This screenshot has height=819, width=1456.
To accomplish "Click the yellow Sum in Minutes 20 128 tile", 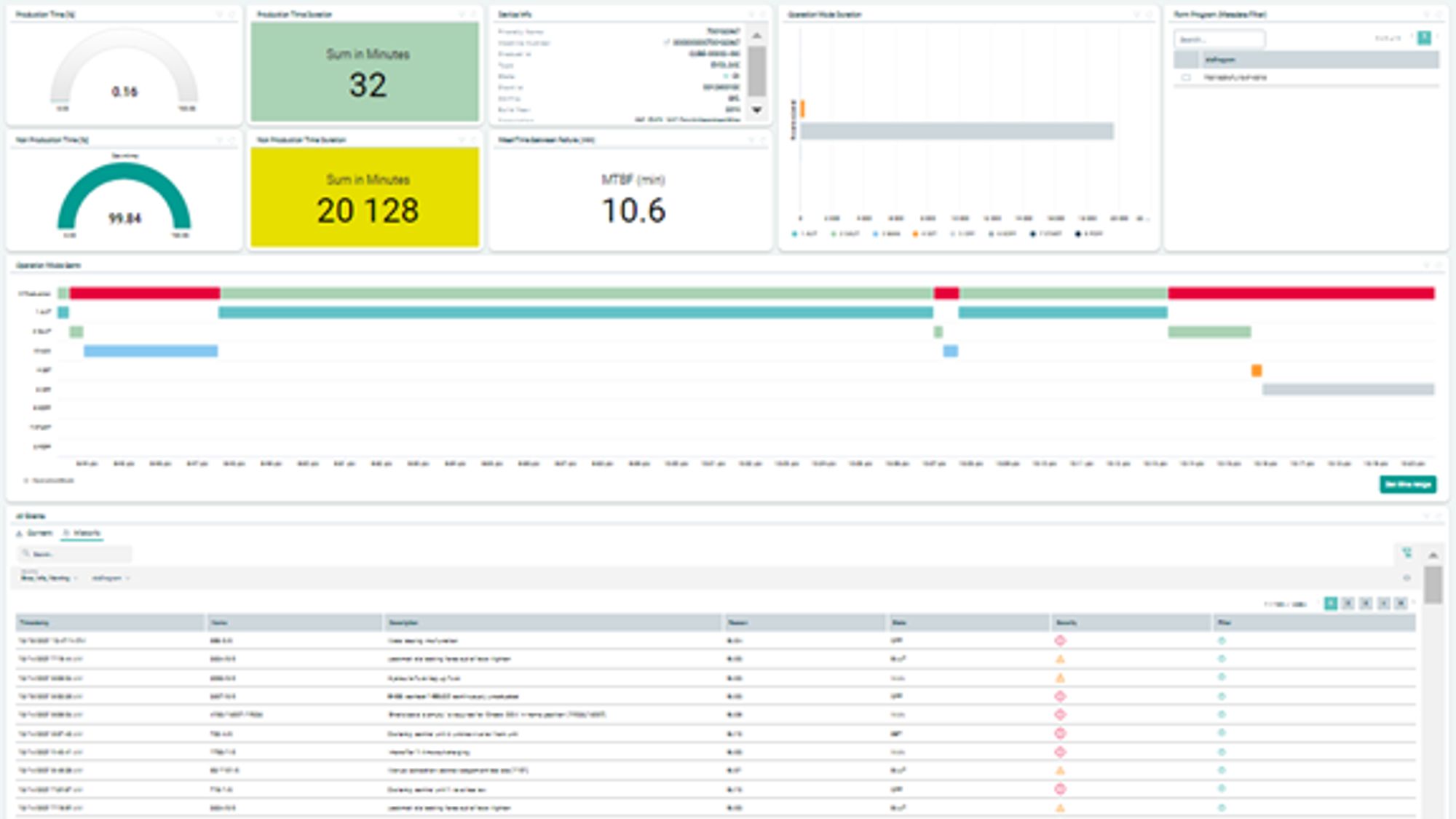I will 365,197.
